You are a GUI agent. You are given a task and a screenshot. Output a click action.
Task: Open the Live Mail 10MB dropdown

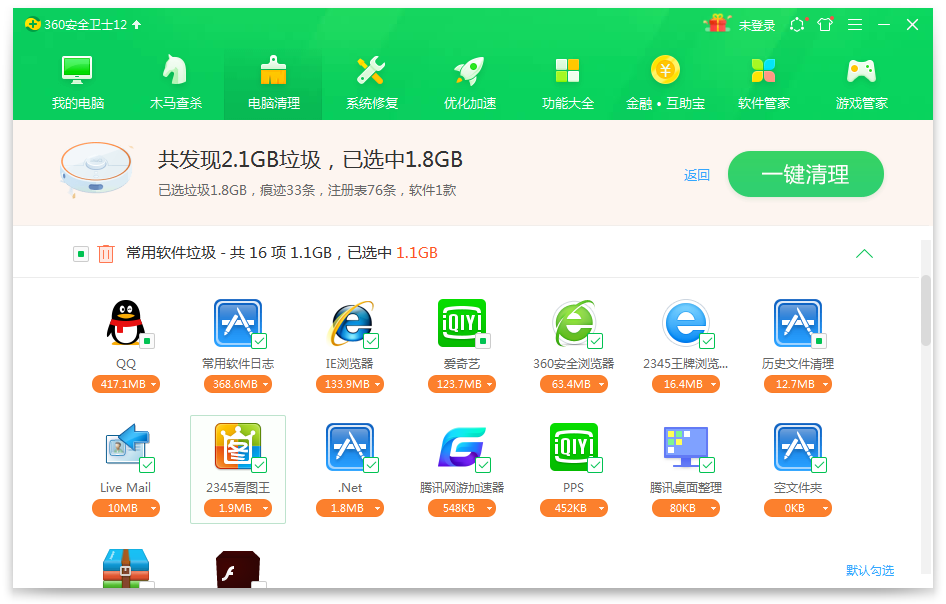(x=125, y=508)
